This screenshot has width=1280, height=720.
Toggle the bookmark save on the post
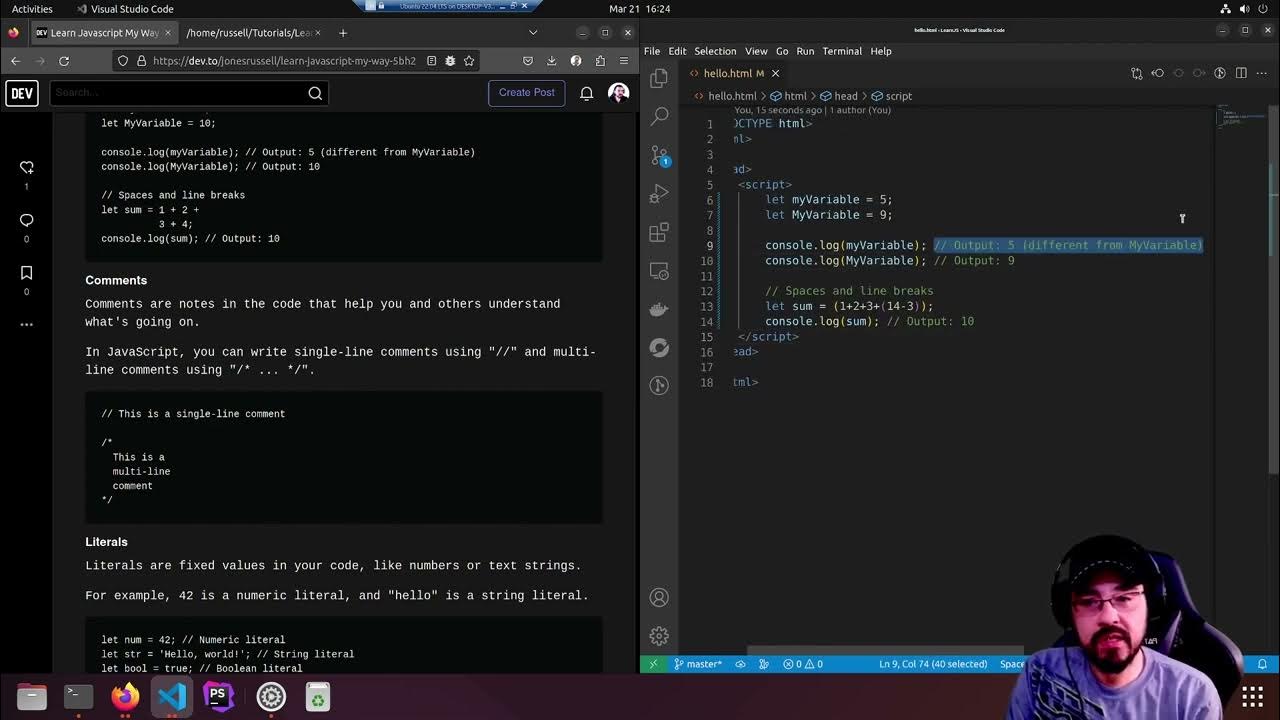pos(27,273)
